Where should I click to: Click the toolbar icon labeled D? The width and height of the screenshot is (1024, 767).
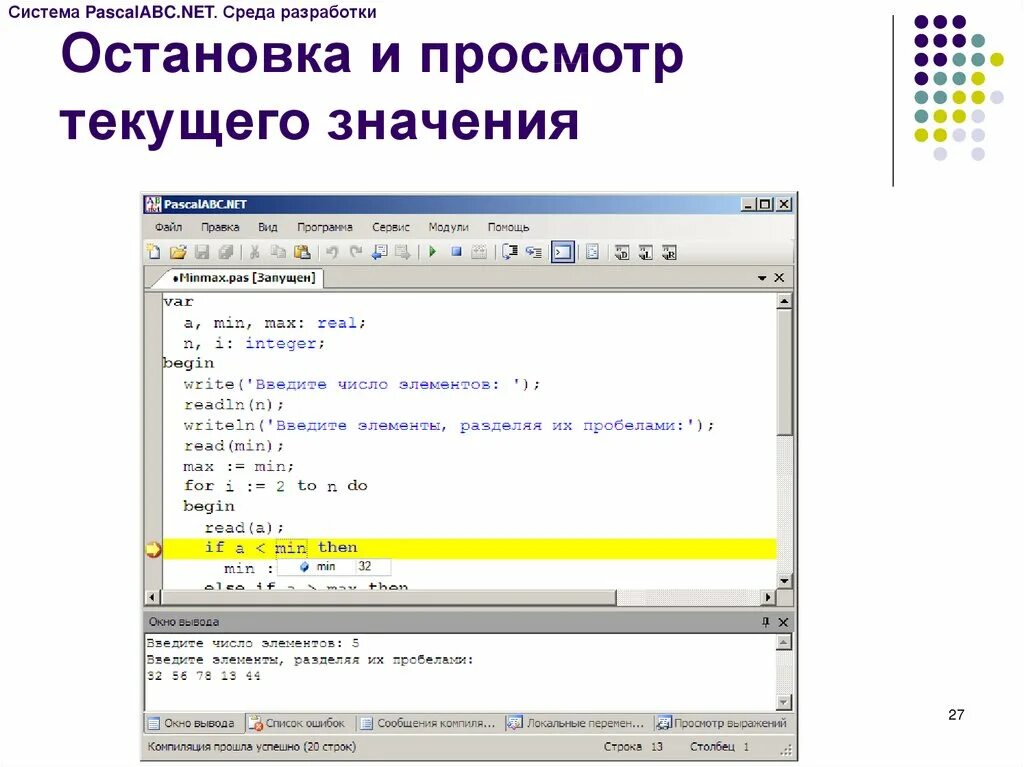point(622,252)
